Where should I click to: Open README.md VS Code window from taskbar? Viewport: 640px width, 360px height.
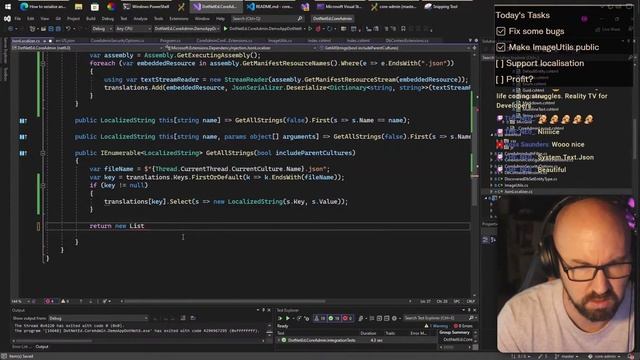point(270,7)
